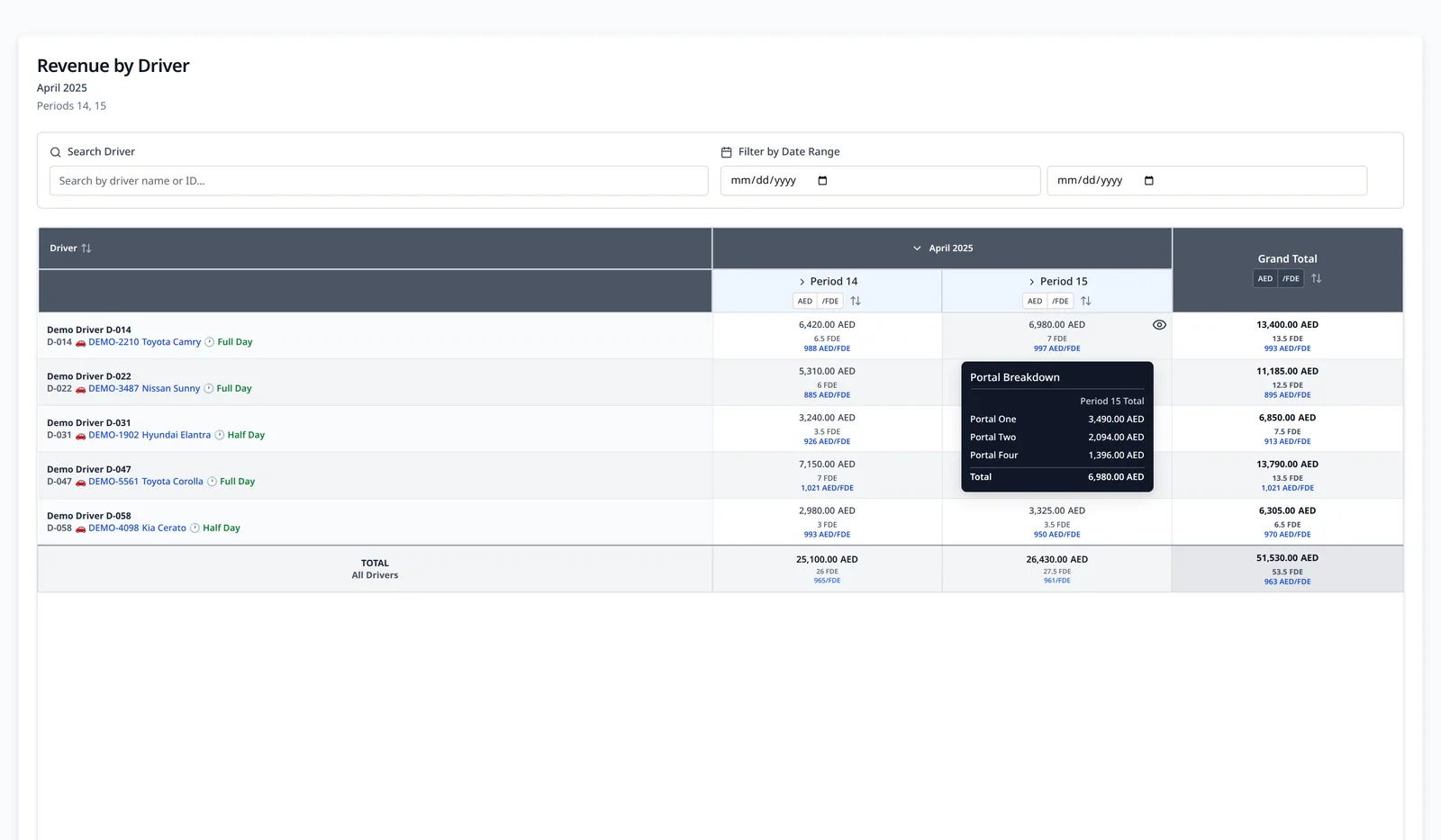Open the end date calendar picker icon
This screenshot has height=840, width=1441.
click(x=1148, y=181)
